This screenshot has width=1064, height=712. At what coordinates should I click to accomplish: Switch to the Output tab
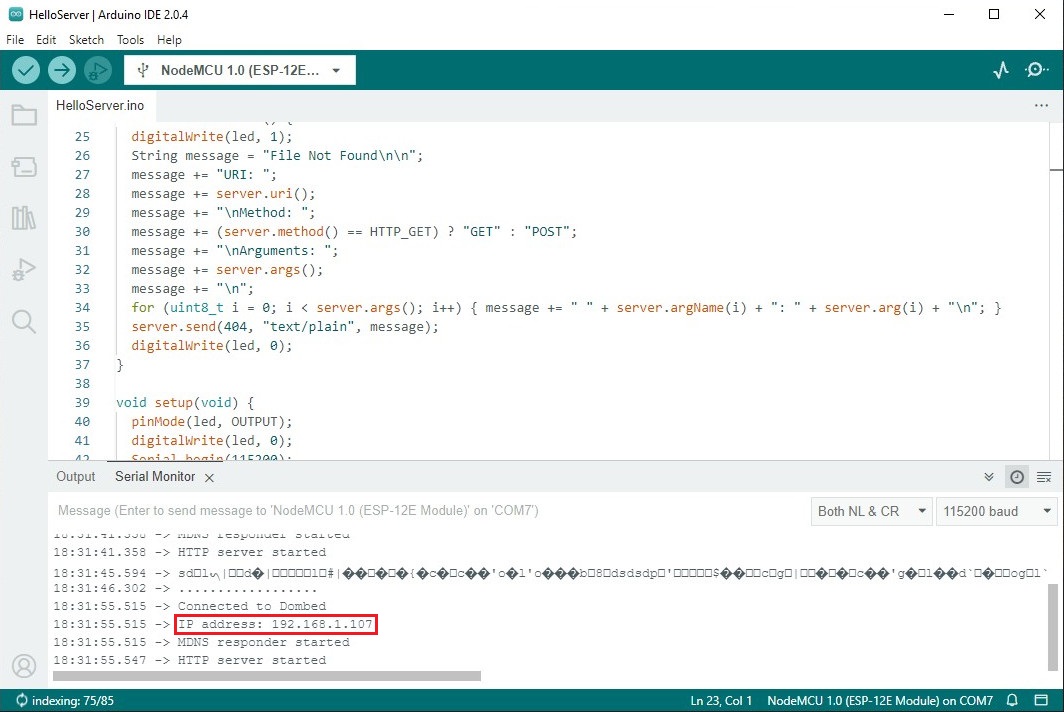(76, 477)
